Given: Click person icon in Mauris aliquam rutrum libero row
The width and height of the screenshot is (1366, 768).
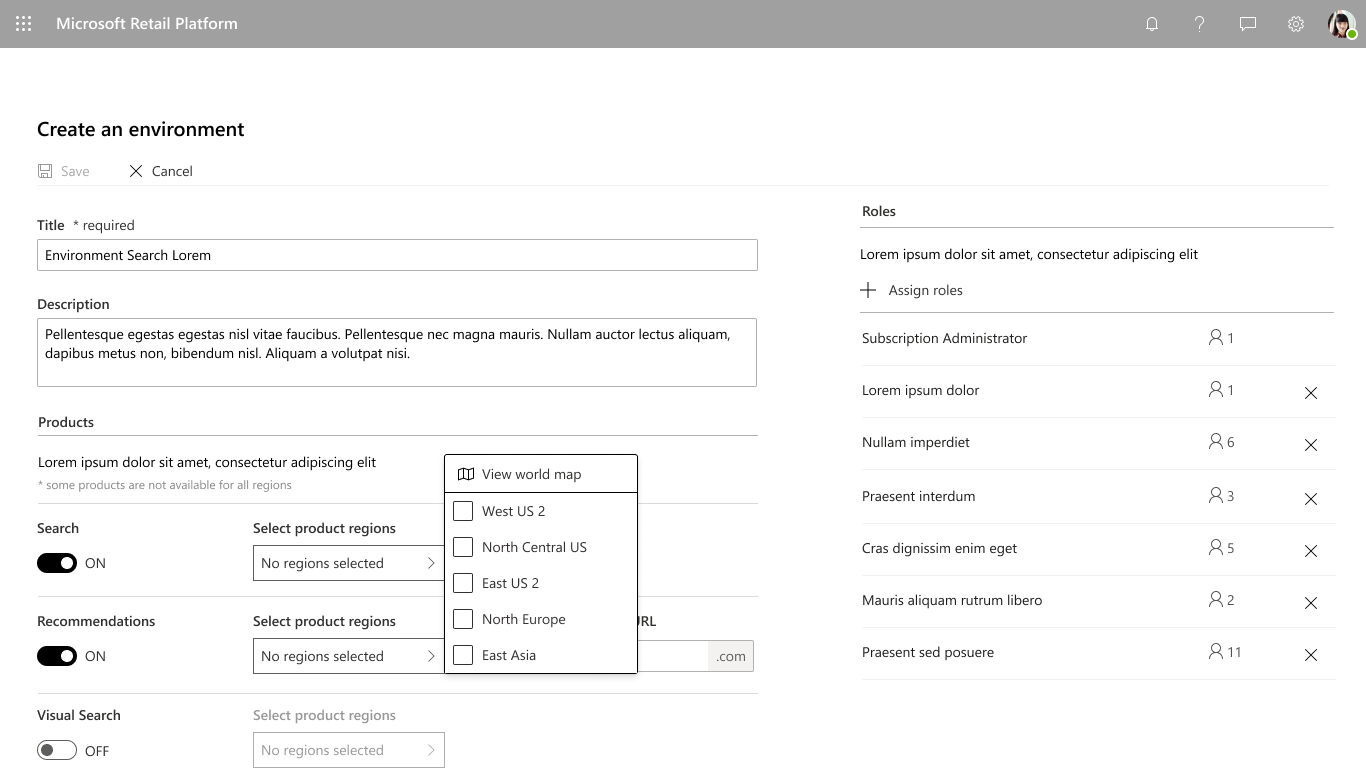Looking at the screenshot, I should (1216, 600).
